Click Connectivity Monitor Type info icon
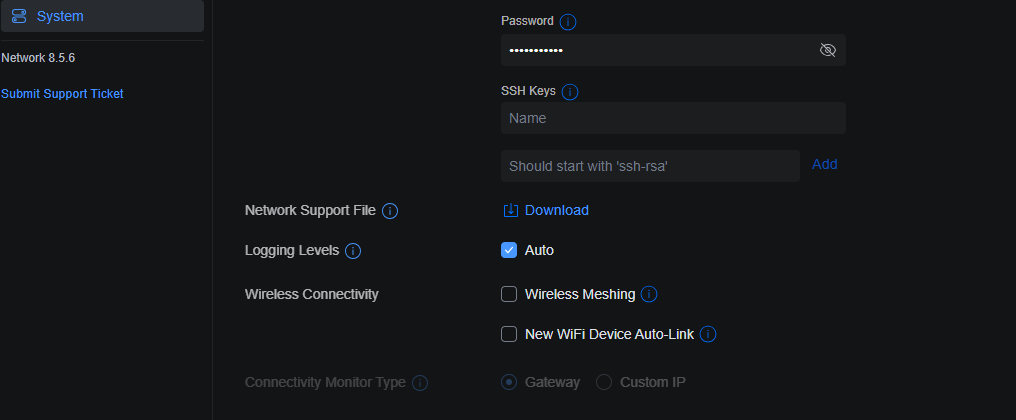 pos(420,383)
